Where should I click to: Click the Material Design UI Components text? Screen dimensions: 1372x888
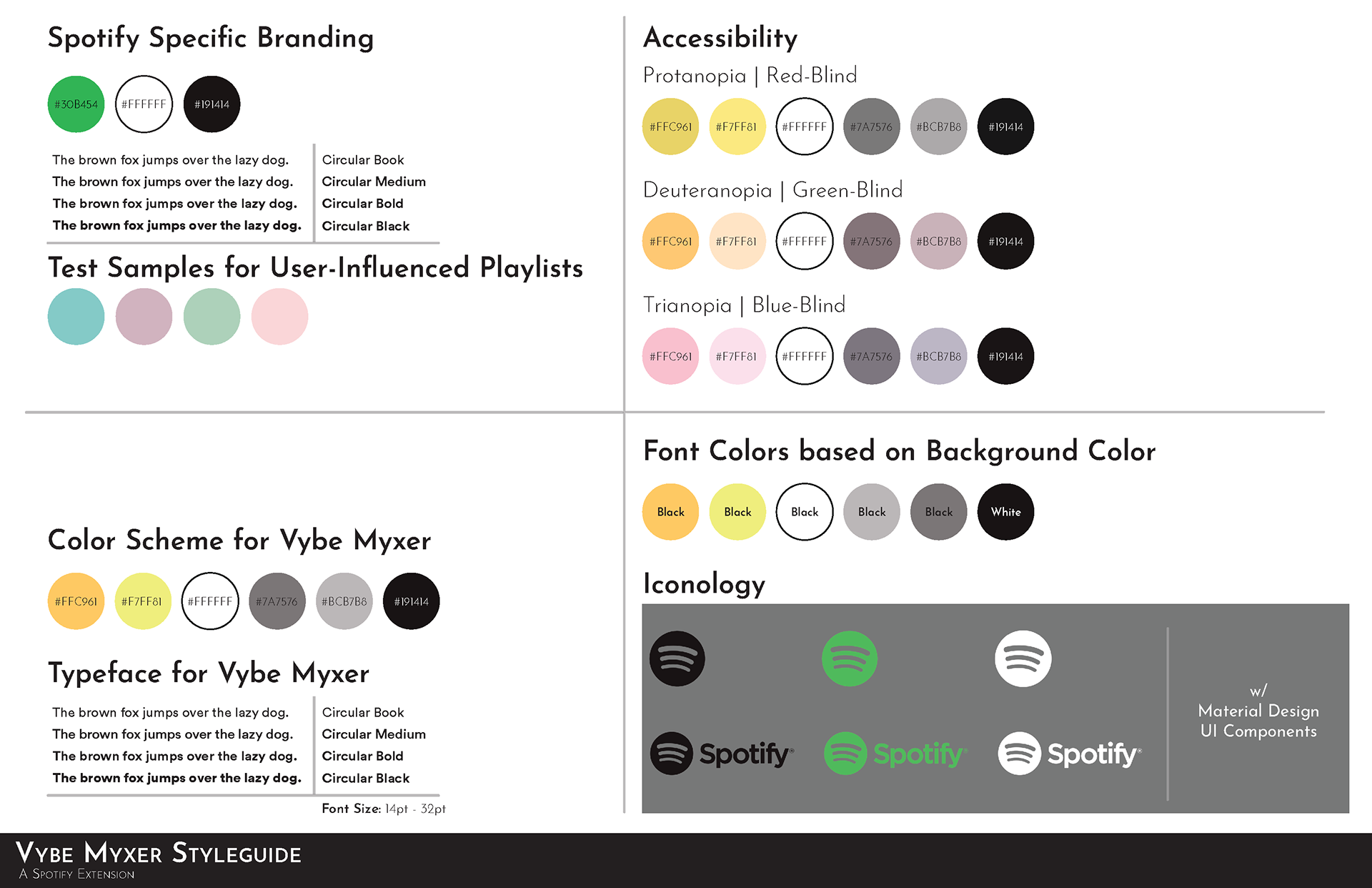[1258, 721]
